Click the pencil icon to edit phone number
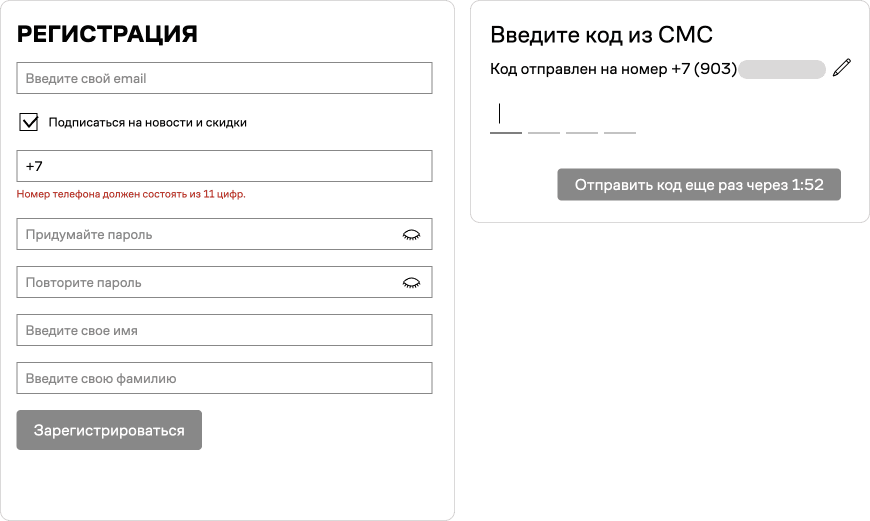 tap(842, 68)
